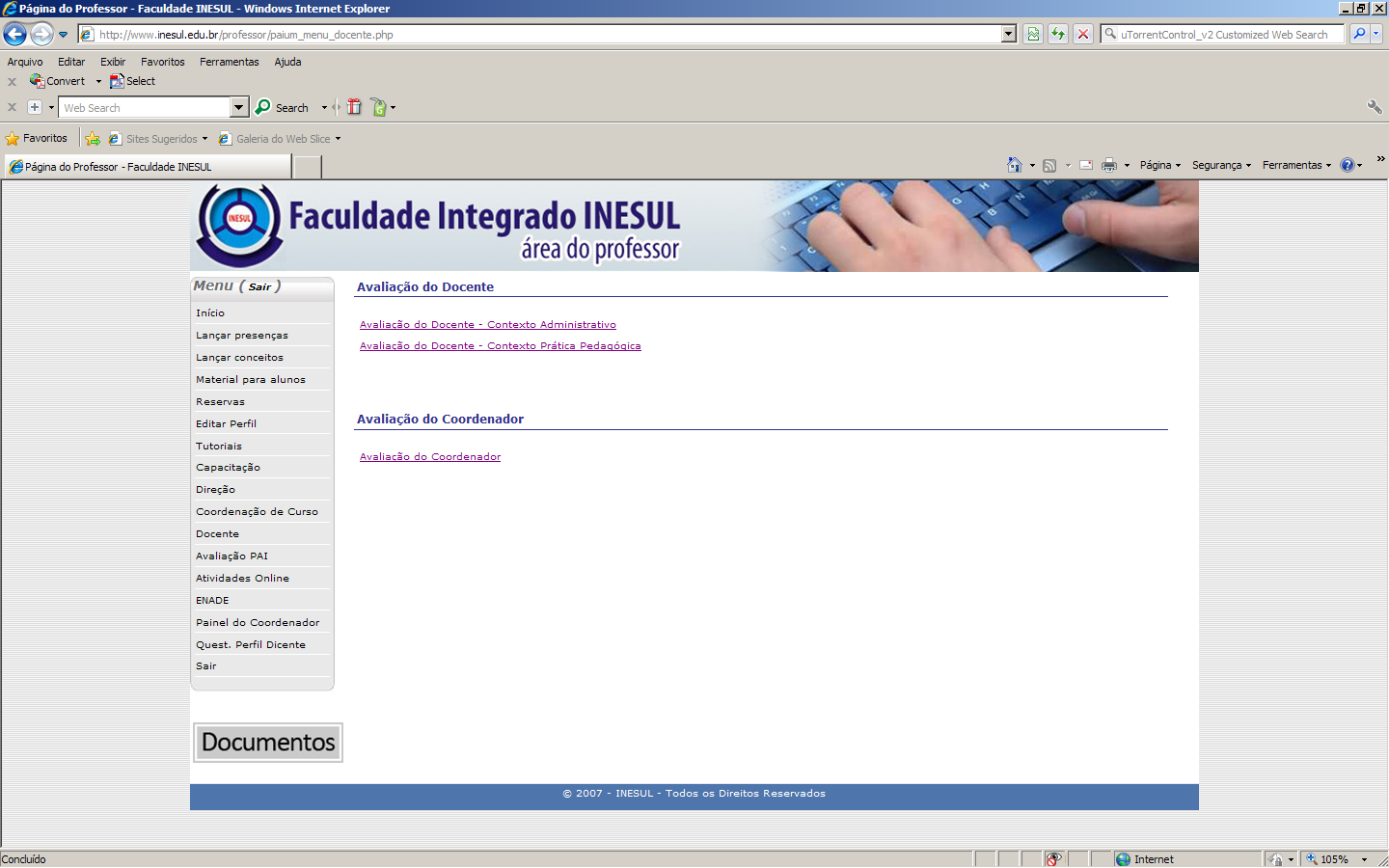This screenshot has width=1389, height=868.
Task: Open the Editar menu
Action: (71, 62)
